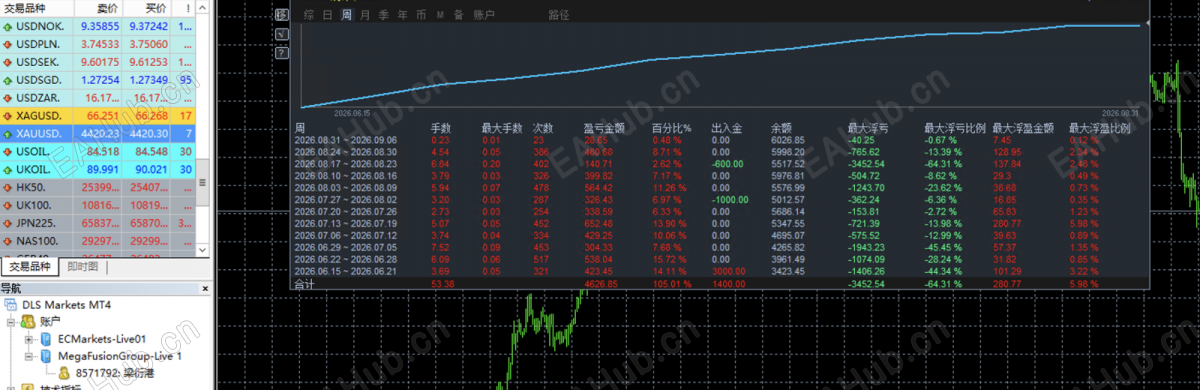The height and width of the screenshot is (390, 1200).
Task: Select the 综 summary tab
Action: pyautogui.click(x=309, y=15)
